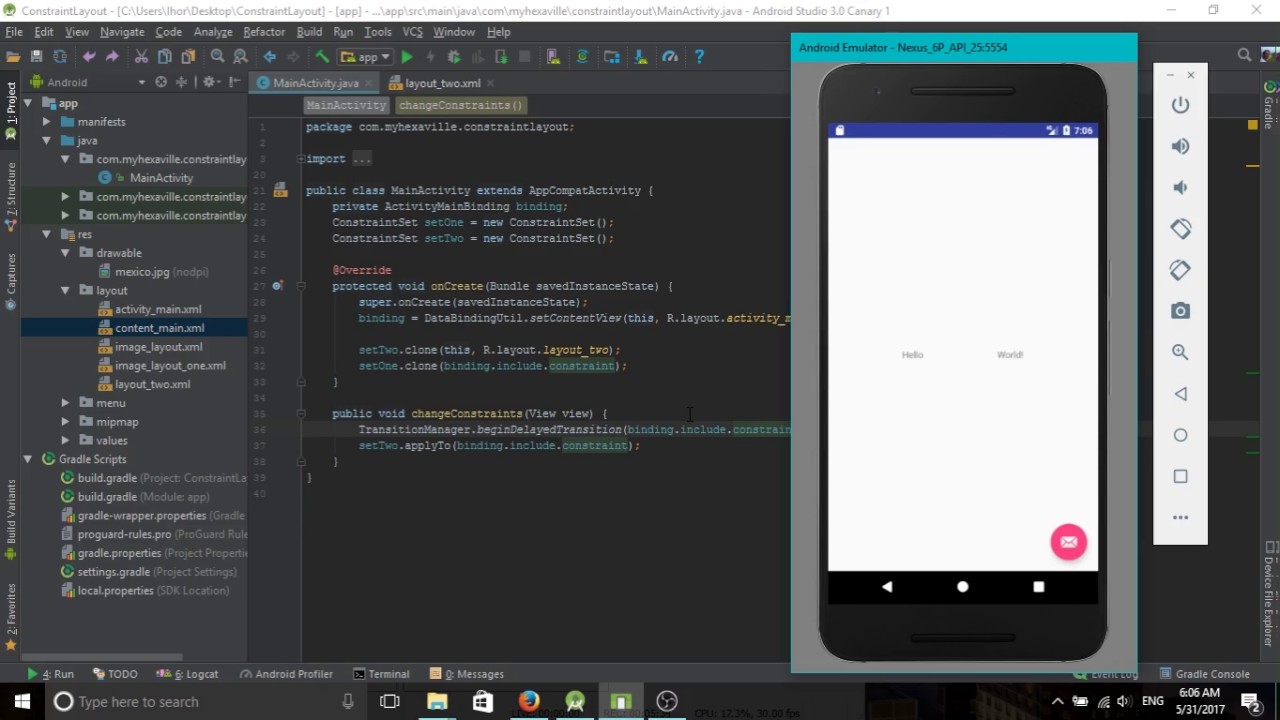Toggle the Gradle Console window
The height and width of the screenshot is (720, 1280).
[x=1204, y=674]
